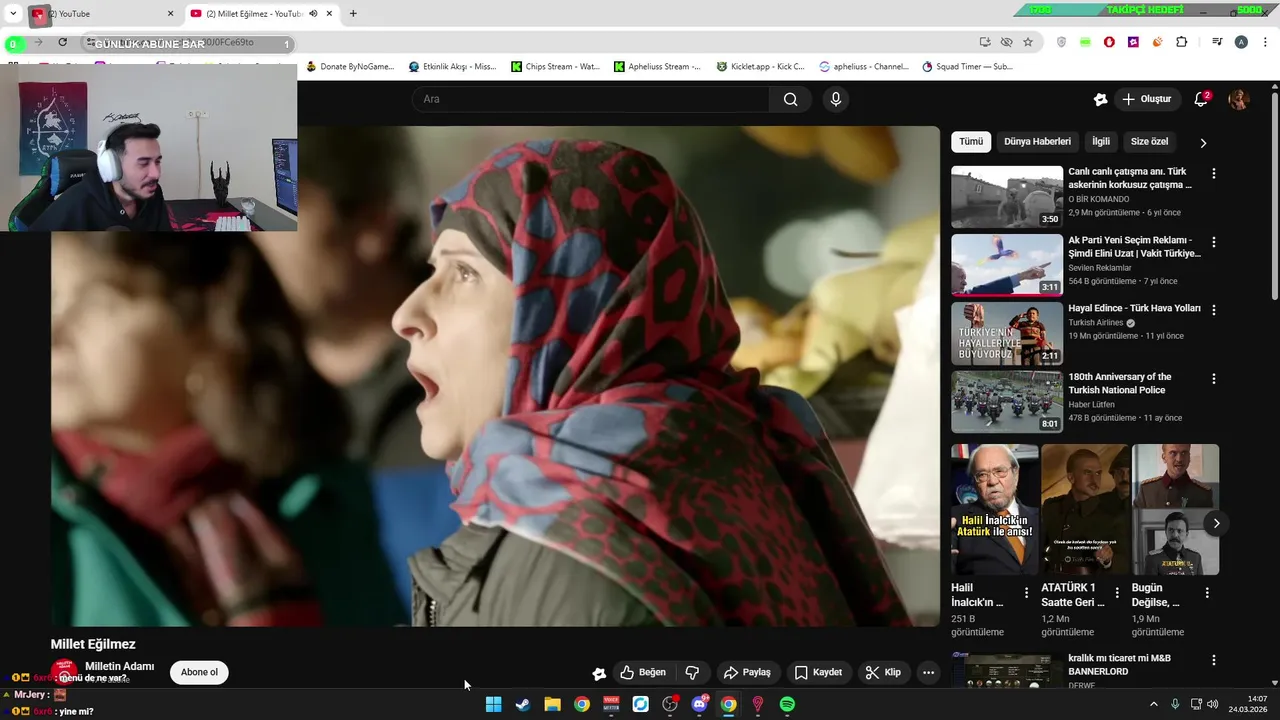Open media controls playlist icon in Chrome toolbar

(x=1217, y=42)
